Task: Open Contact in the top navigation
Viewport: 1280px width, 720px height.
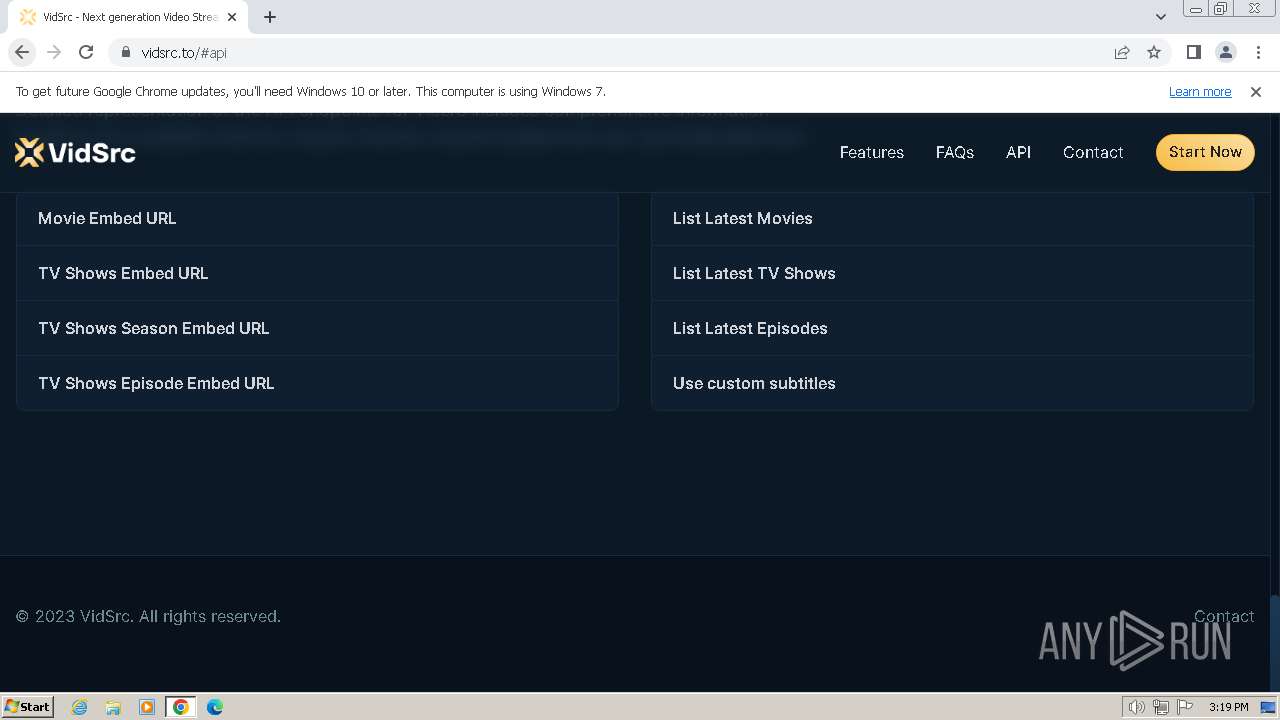Action: pyautogui.click(x=1093, y=152)
